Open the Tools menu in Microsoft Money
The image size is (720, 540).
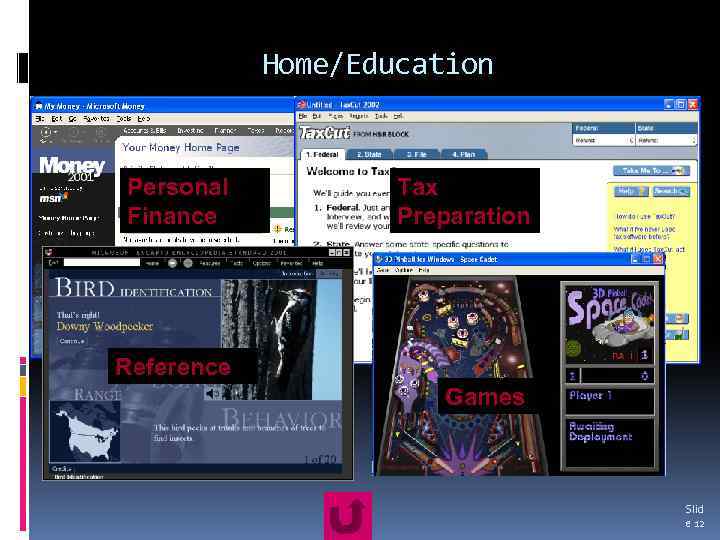point(124,119)
